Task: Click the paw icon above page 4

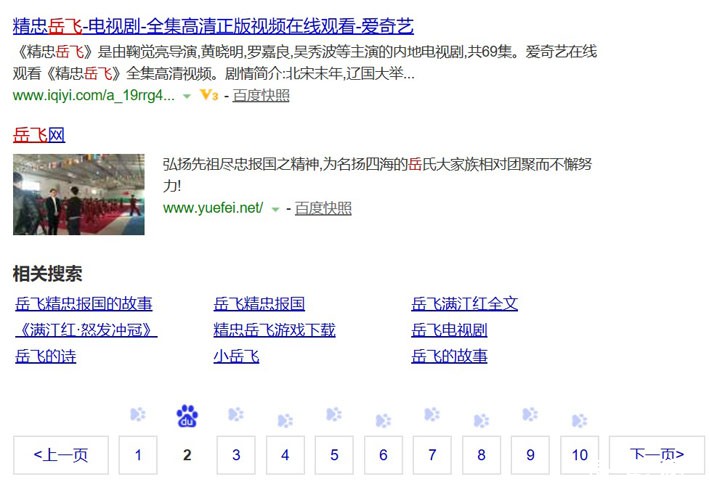Action: pos(285,421)
